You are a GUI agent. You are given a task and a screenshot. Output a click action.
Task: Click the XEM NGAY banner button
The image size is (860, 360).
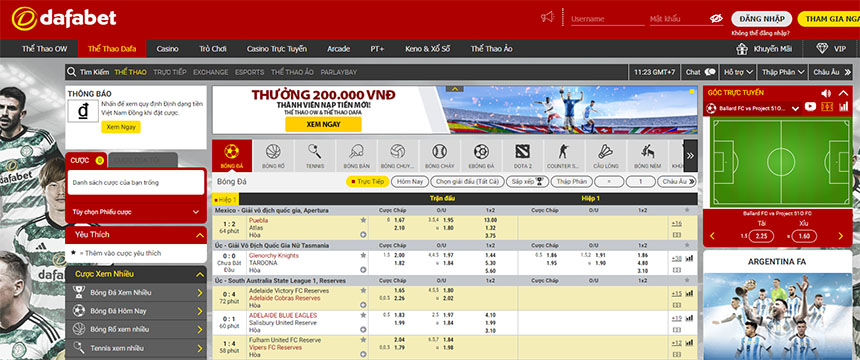point(323,124)
